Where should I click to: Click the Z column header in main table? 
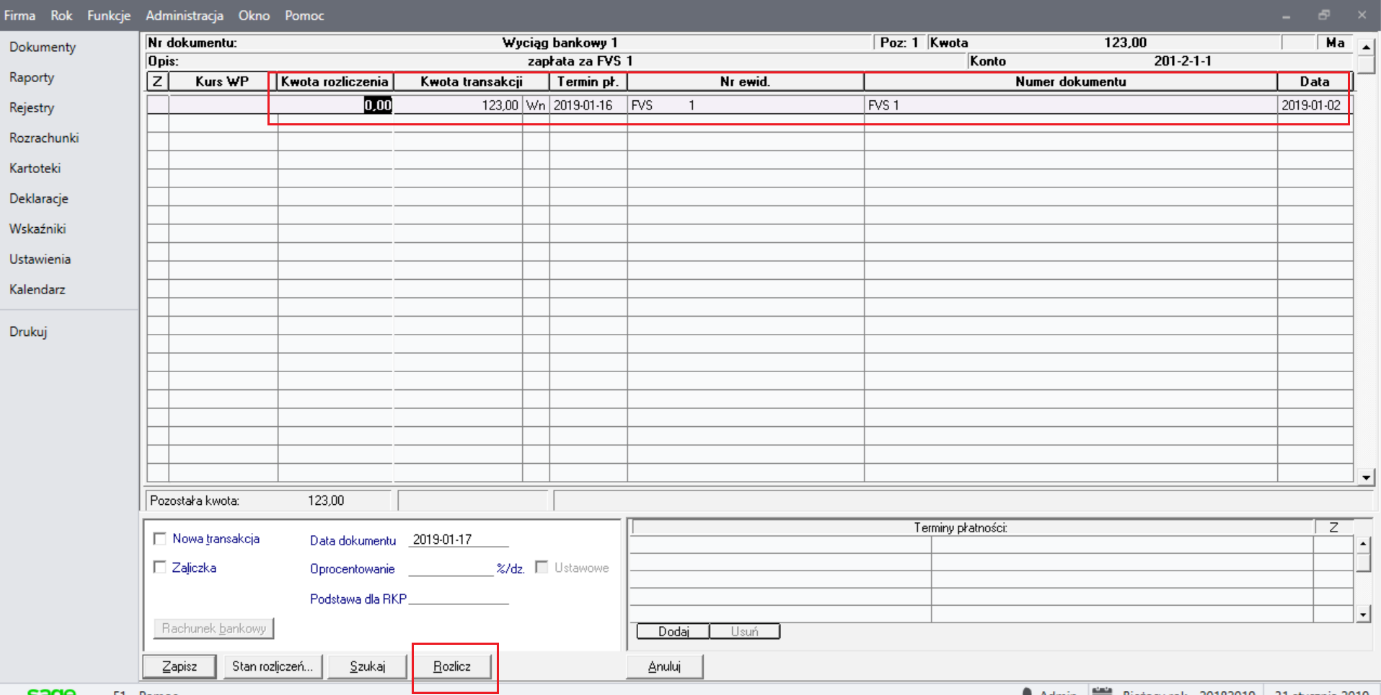[x=157, y=82]
